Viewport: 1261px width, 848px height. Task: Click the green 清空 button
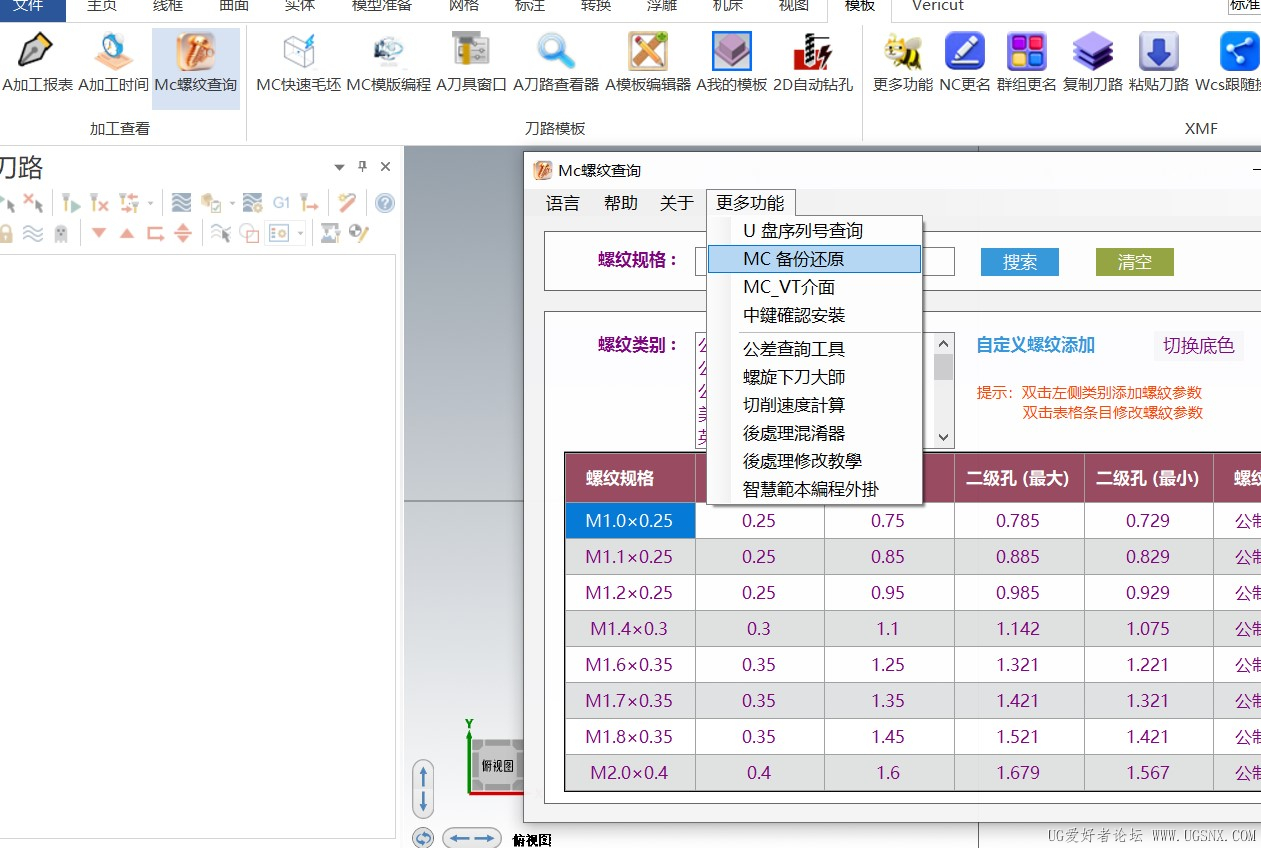(1134, 262)
